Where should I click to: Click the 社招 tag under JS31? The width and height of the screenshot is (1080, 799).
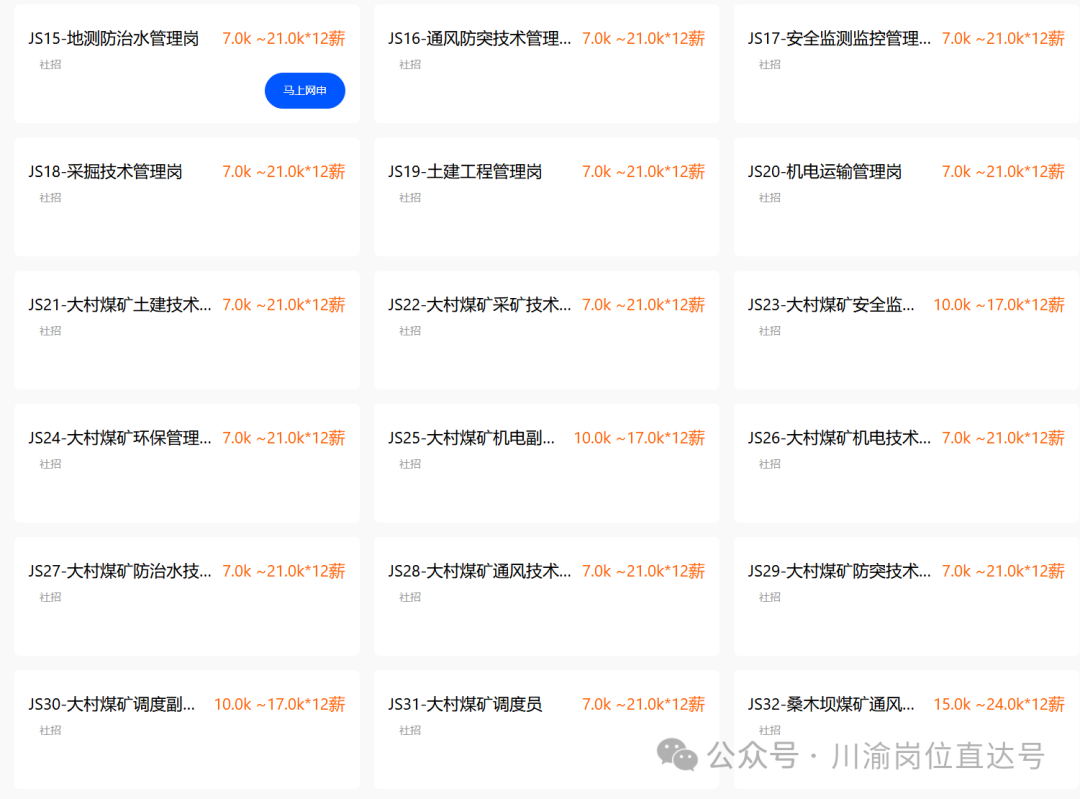(x=410, y=730)
